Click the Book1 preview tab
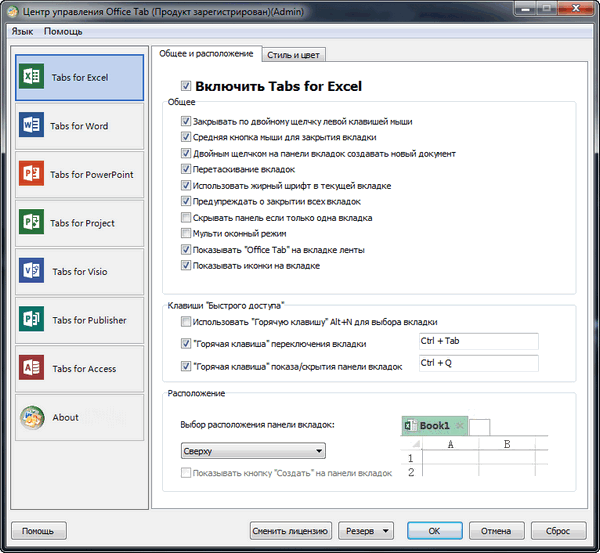Screen dimensions: 600x553 click(x=435, y=426)
